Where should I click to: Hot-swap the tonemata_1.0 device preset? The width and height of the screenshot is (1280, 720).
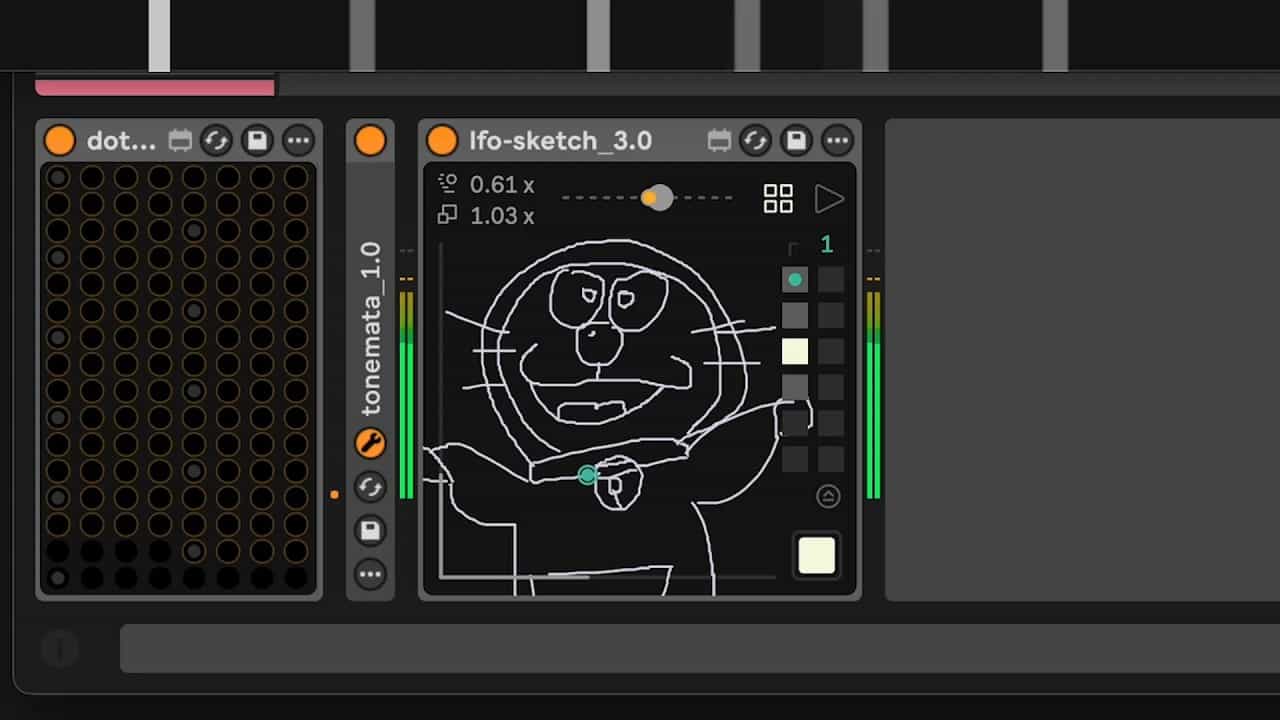[x=370, y=487]
